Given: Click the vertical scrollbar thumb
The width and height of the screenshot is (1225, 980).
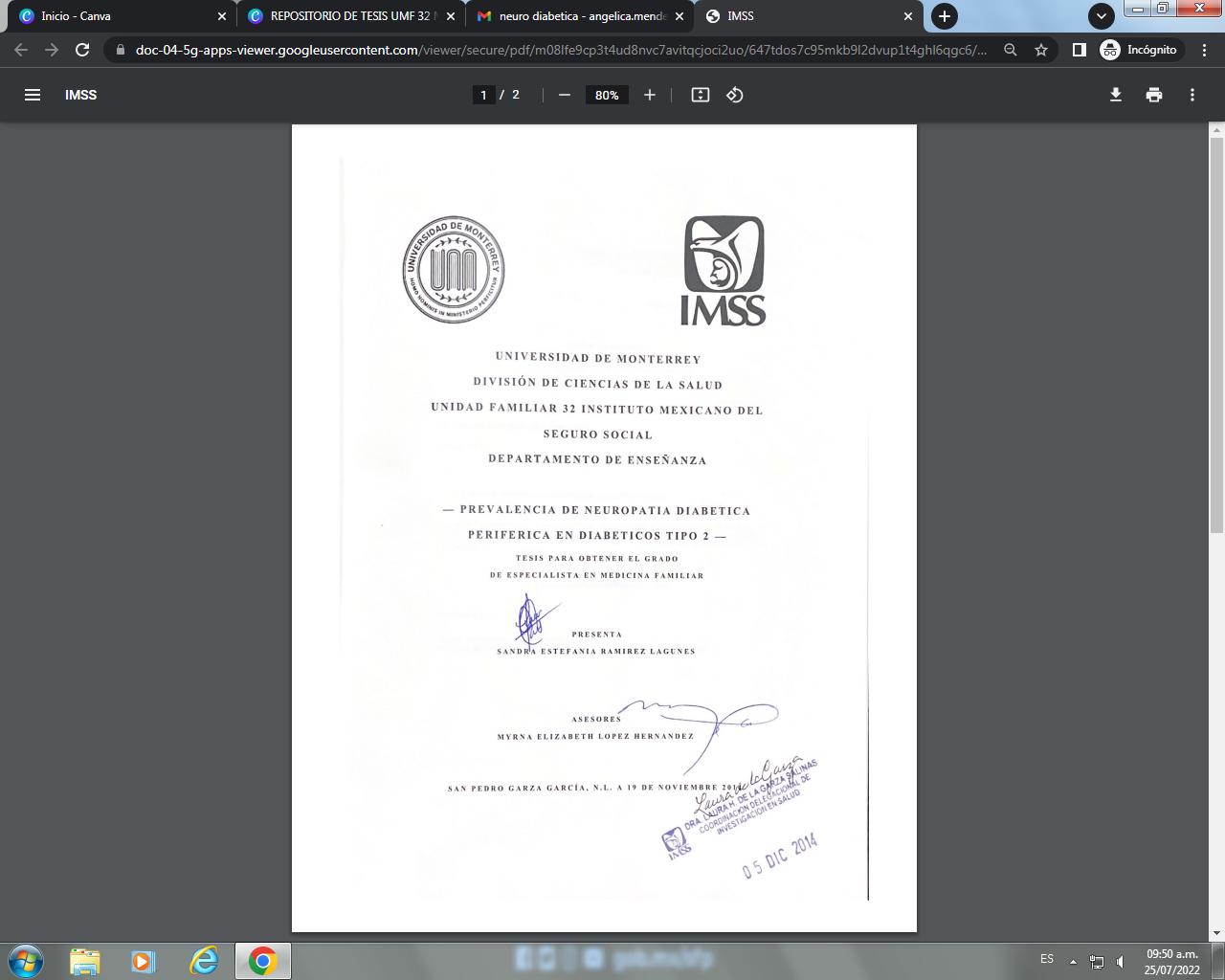Looking at the screenshot, I should coord(1217,335).
